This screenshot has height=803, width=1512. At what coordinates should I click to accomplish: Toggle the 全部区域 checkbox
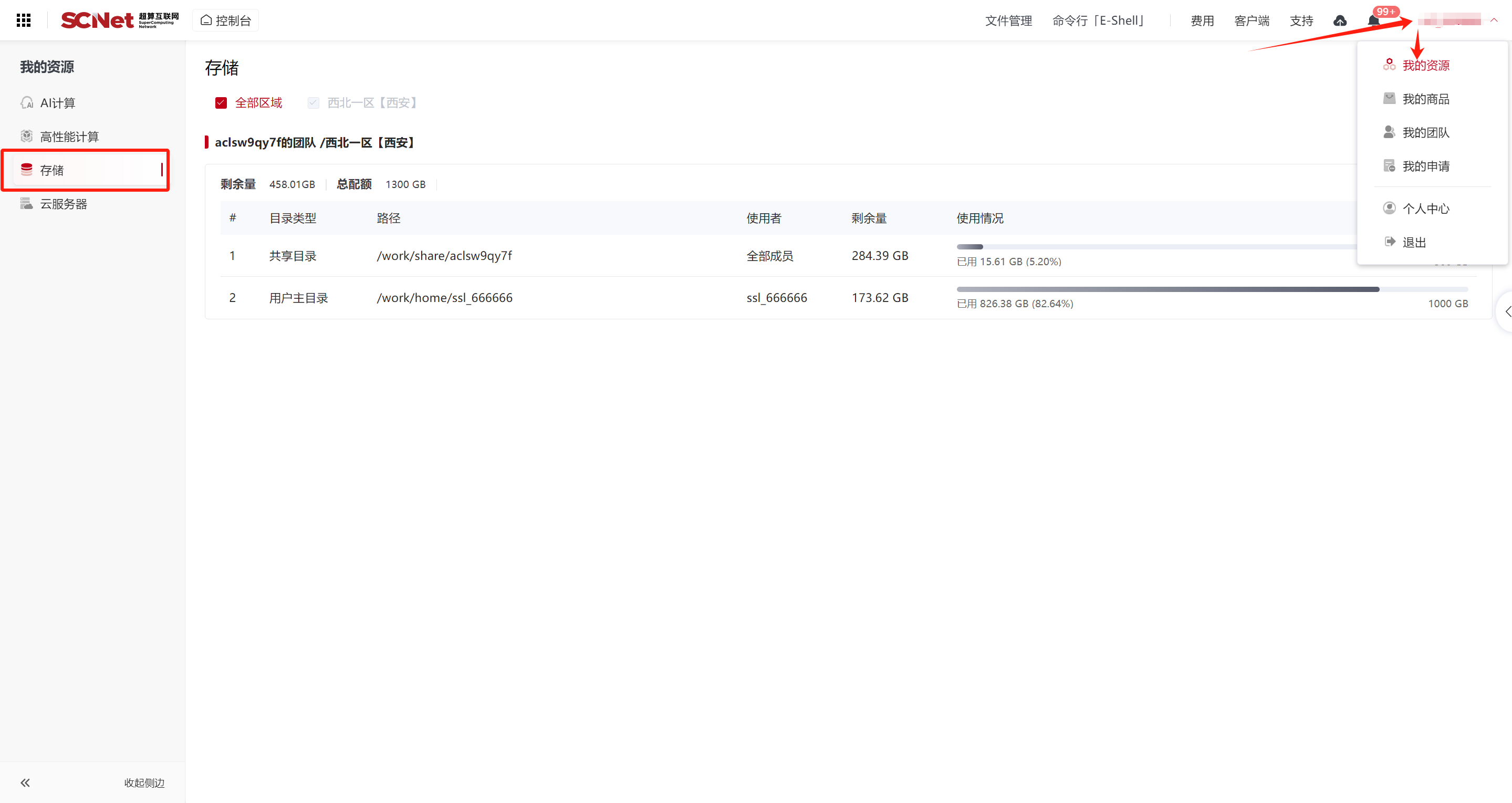[x=221, y=103]
